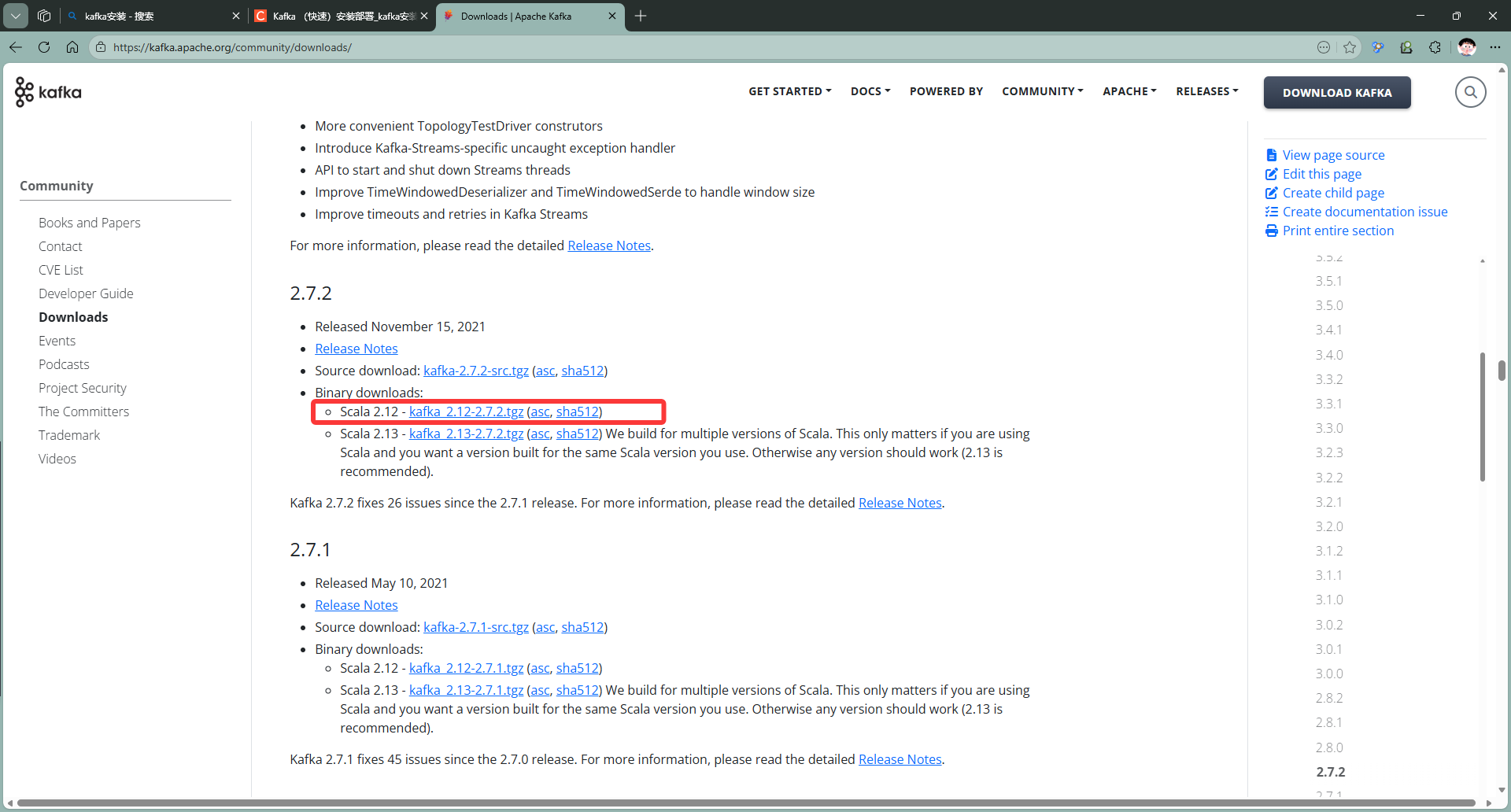
Task: Open Contact sidebar link
Action: point(60,246)
